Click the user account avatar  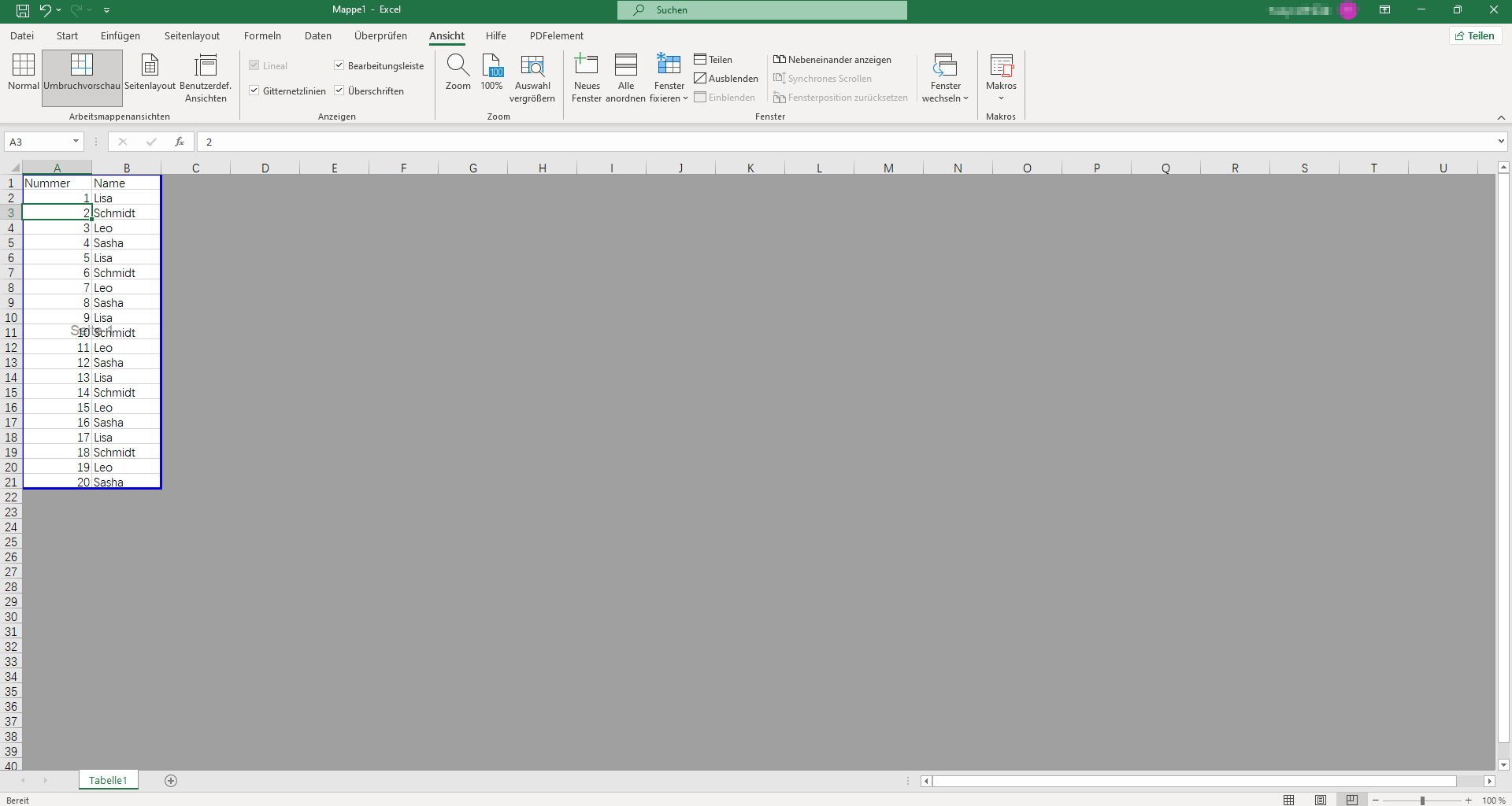coord(1348,10)
